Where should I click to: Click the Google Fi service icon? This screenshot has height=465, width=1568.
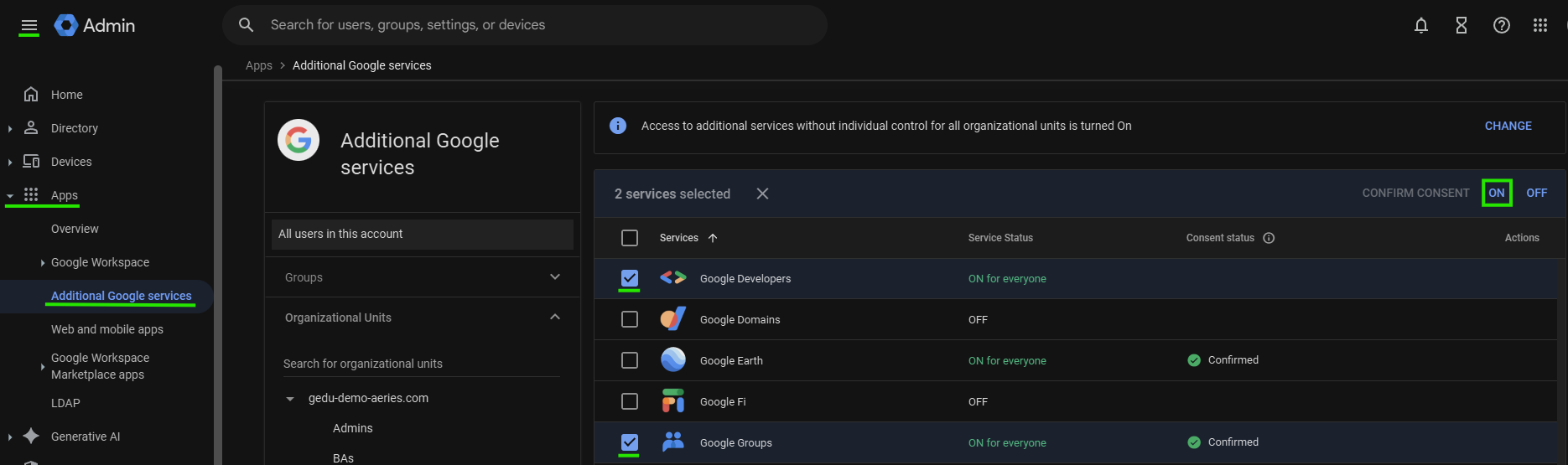(x=672, y=401)
